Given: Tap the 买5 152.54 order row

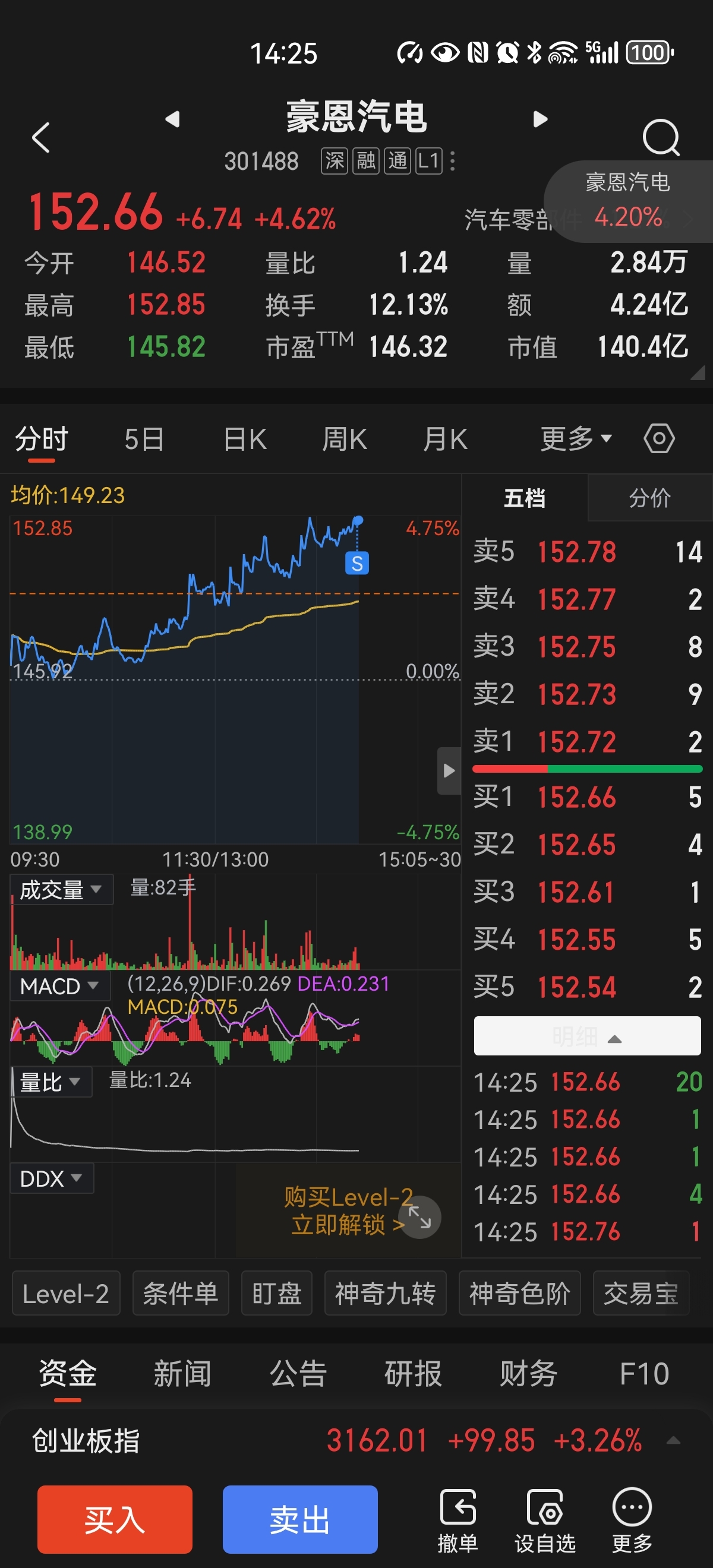Looking at the screenshot, I should point(588,987).
